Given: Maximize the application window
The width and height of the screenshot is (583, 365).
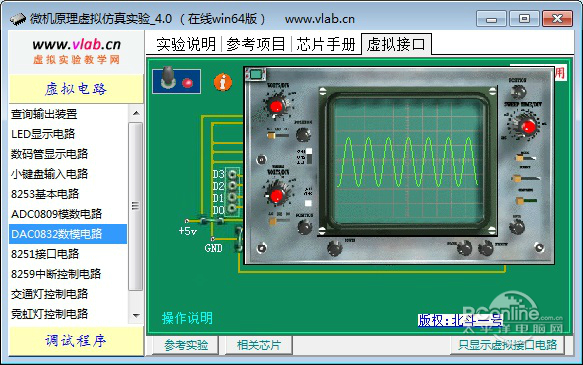Looking at the screenshot, I should pyautogui.click(x=524, y=19).
